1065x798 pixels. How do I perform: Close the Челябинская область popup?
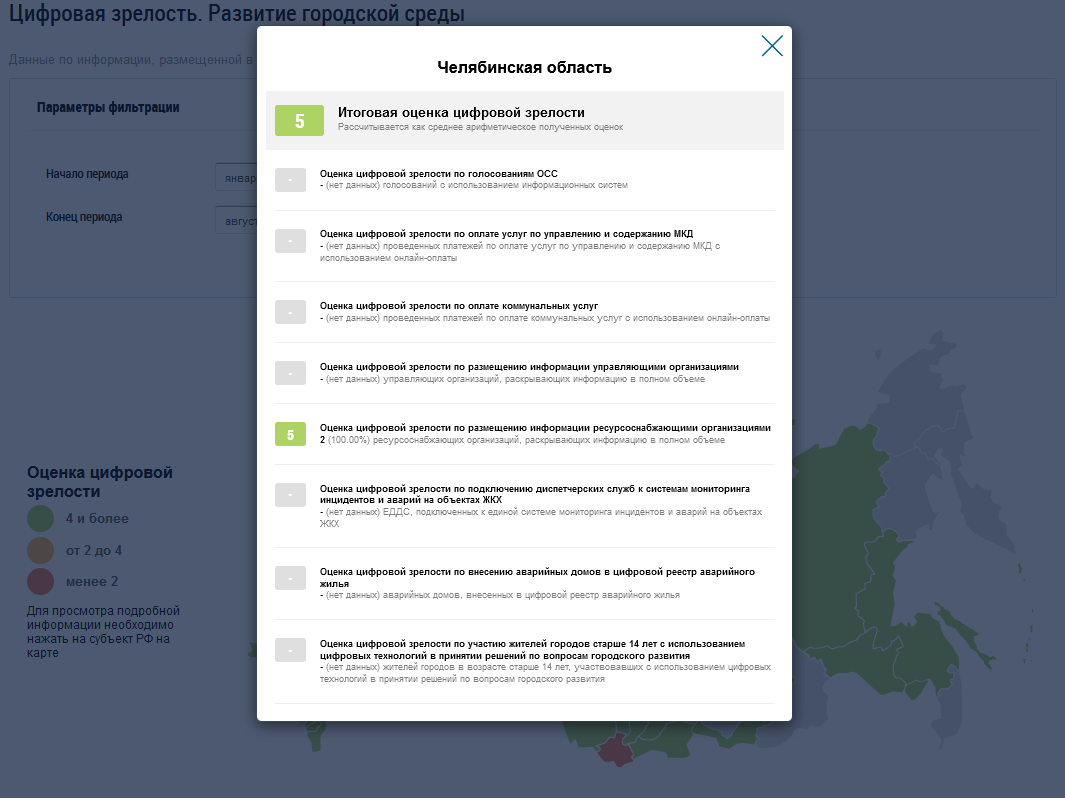click(771, 46)
